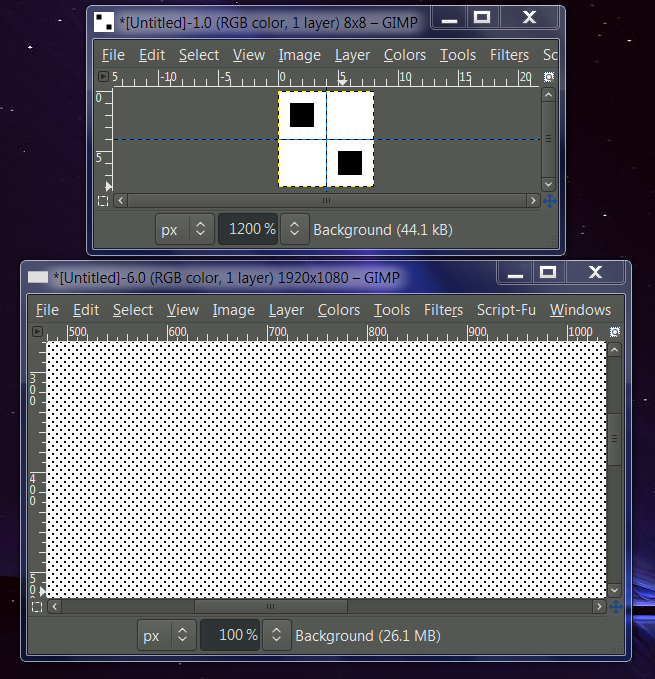
Task: Open Colors menu in the 8x8 image window
Action: pyautogui.click(x=404, y=55)
